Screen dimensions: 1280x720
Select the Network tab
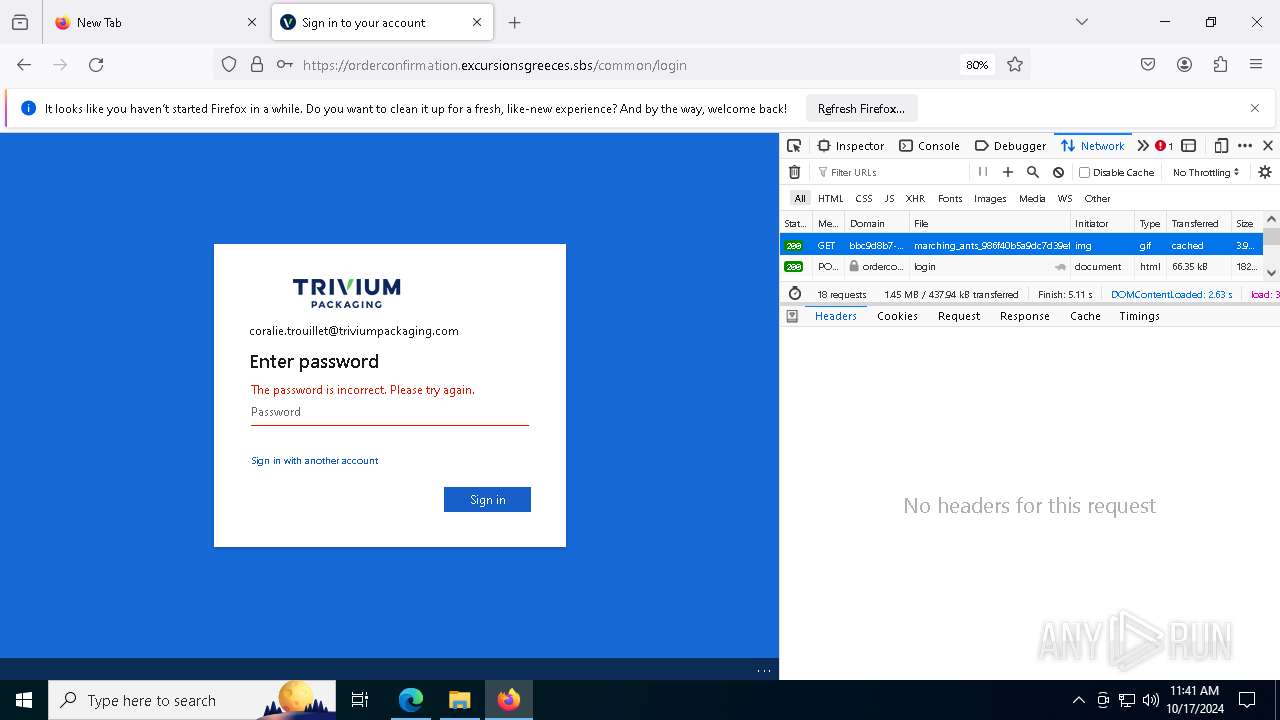pyautogui.click(x=1093, y=145)
